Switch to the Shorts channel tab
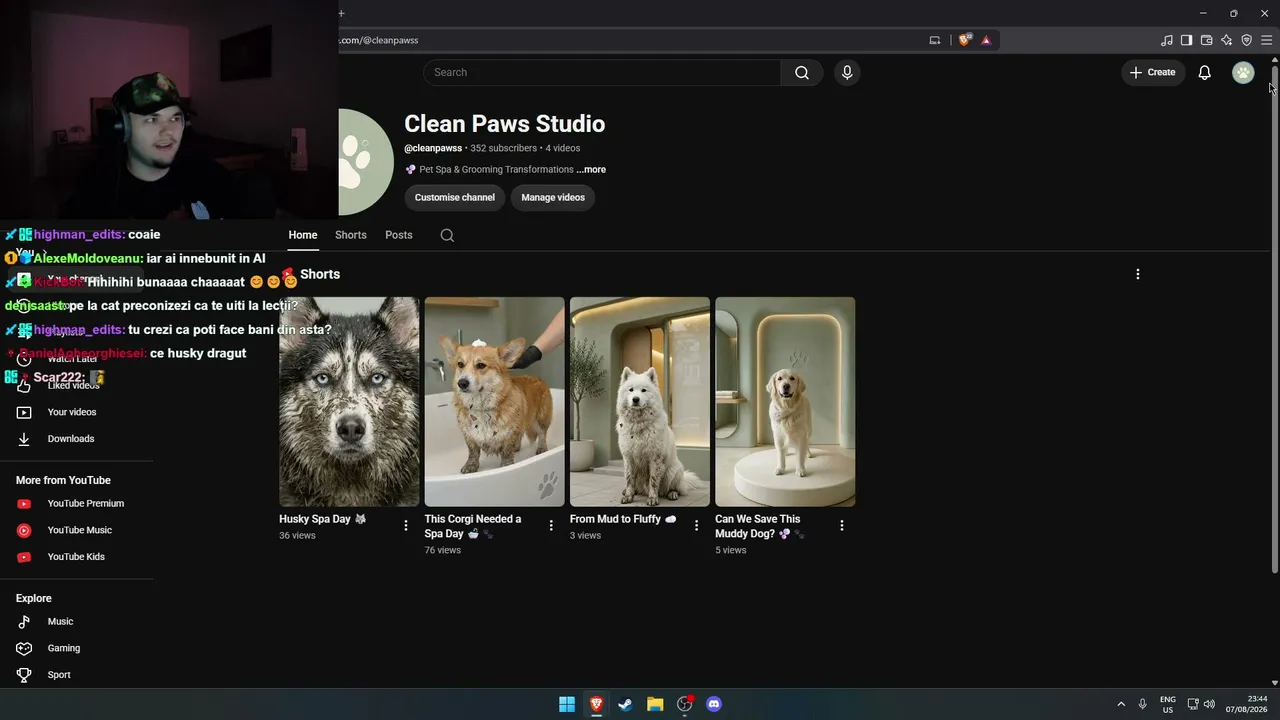This screenshot has height=720, width=1280. click(x=351, y=235)
